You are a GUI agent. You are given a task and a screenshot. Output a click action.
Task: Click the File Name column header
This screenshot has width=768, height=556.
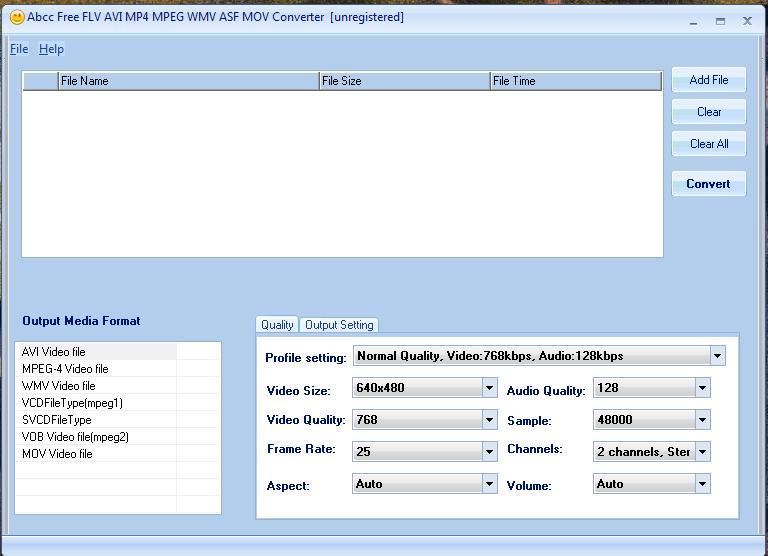(x=189, y=81)
